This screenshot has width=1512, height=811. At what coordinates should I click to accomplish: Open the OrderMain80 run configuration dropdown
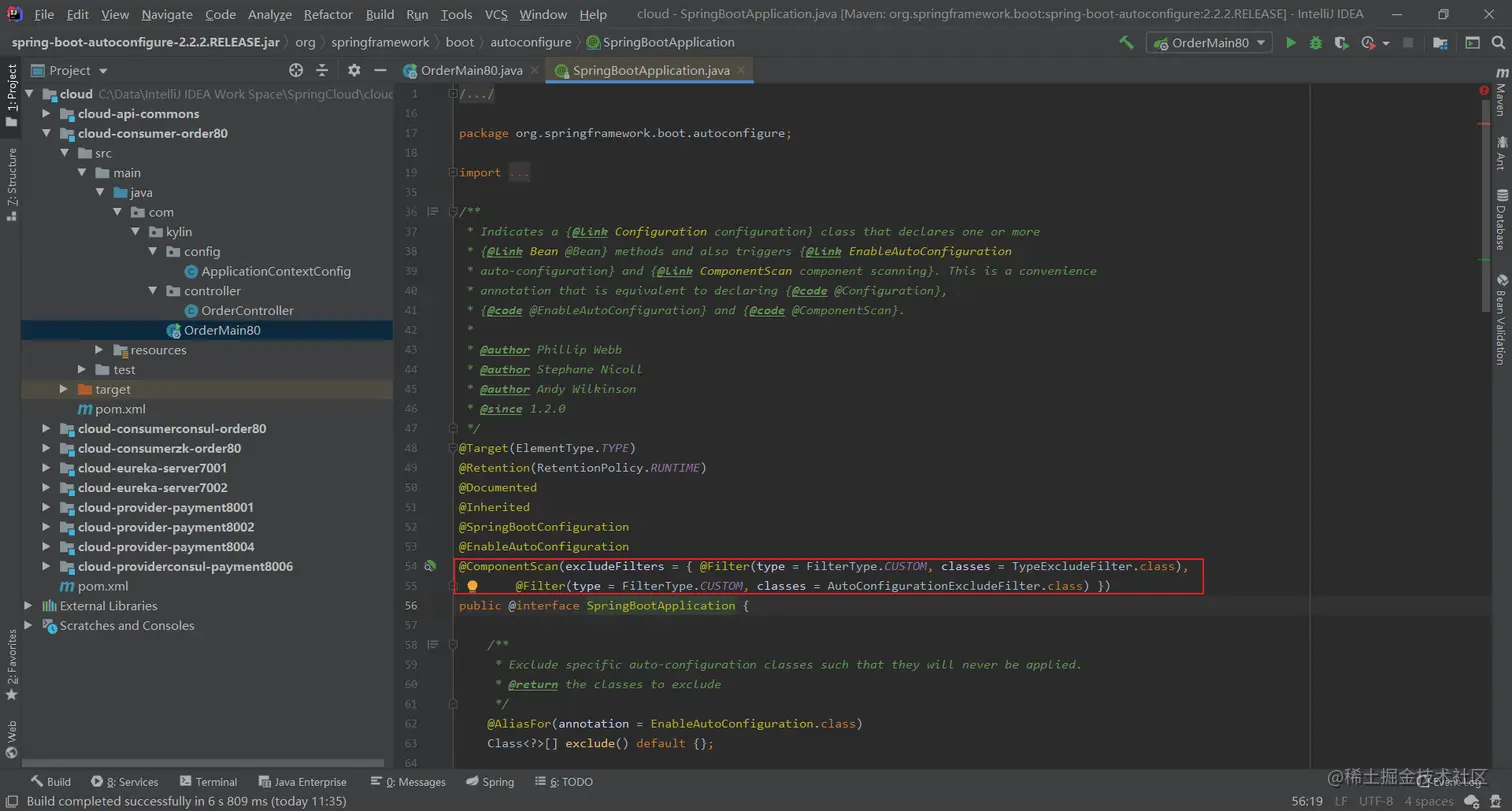(x=1209, y=43)
